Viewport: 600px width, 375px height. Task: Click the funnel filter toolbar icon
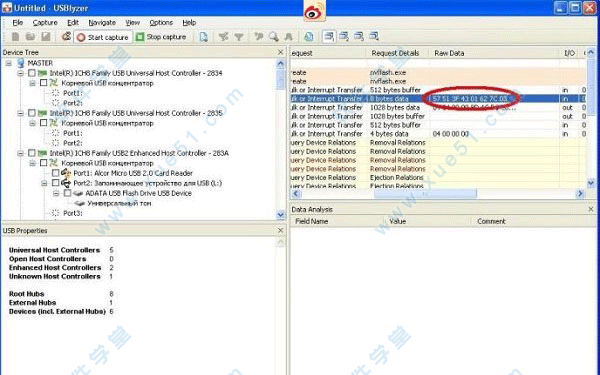[239, 37]
